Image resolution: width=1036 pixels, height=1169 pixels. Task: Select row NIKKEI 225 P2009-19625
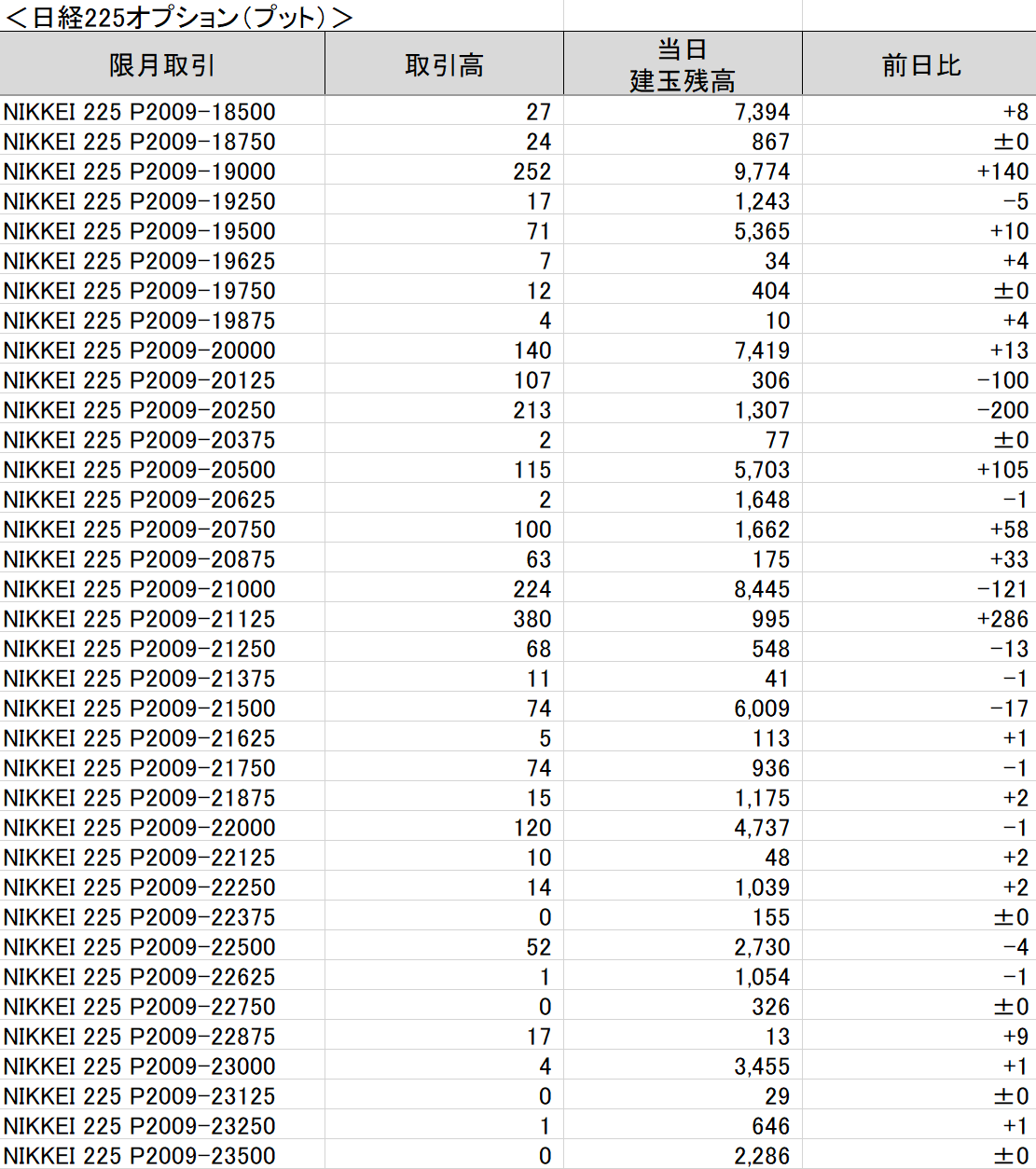(x=518, y=260)
